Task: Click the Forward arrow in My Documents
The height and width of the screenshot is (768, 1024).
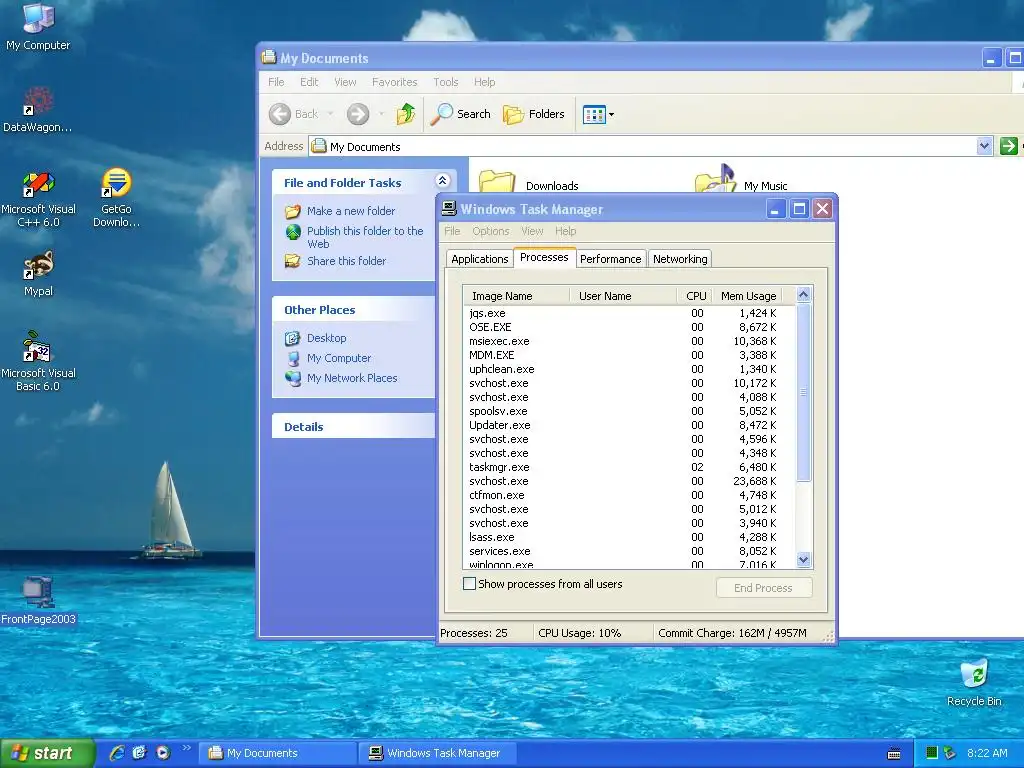Action: tap(357, 114)
